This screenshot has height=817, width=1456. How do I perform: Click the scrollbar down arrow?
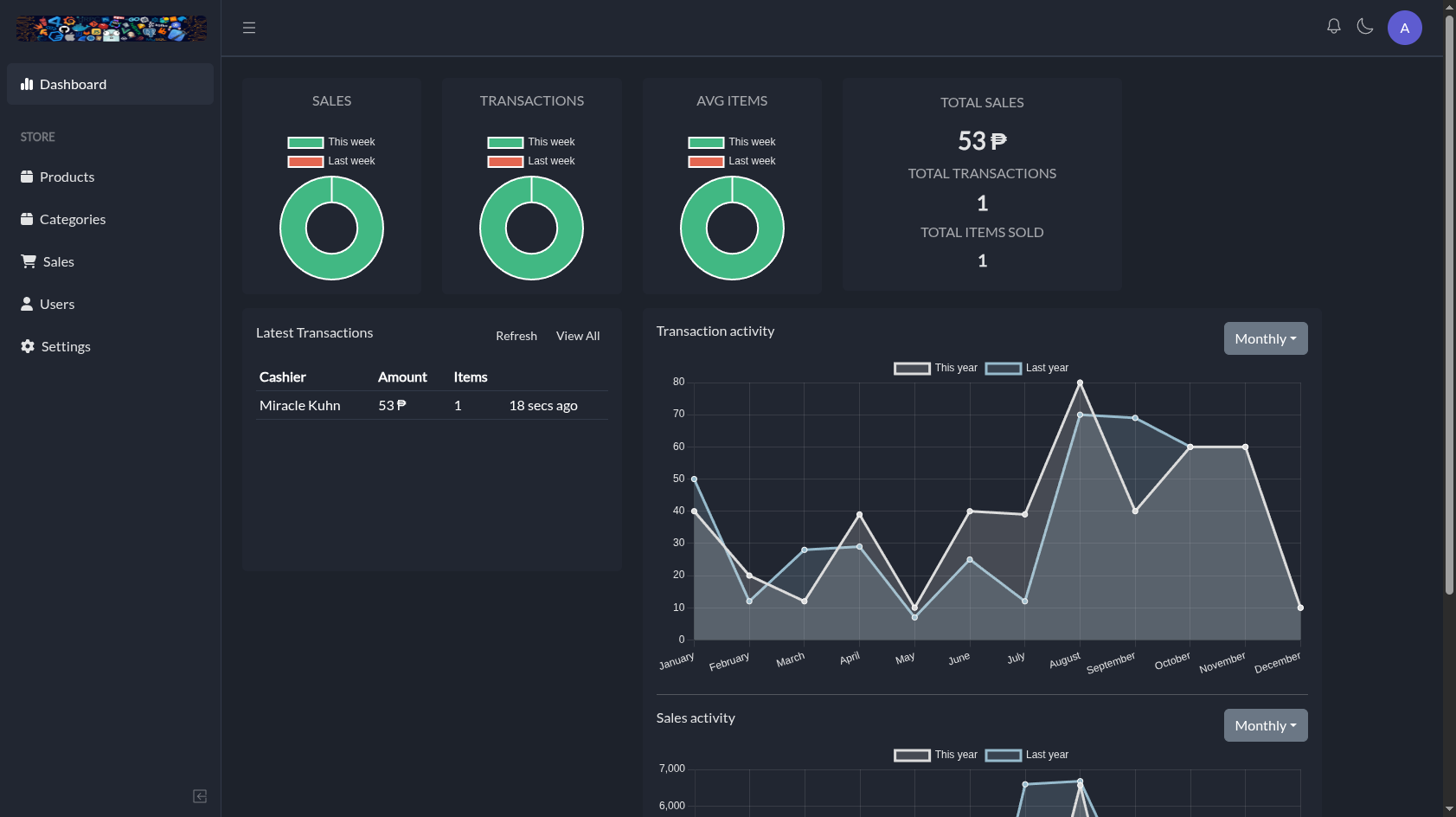click(x=1450, y=809)
